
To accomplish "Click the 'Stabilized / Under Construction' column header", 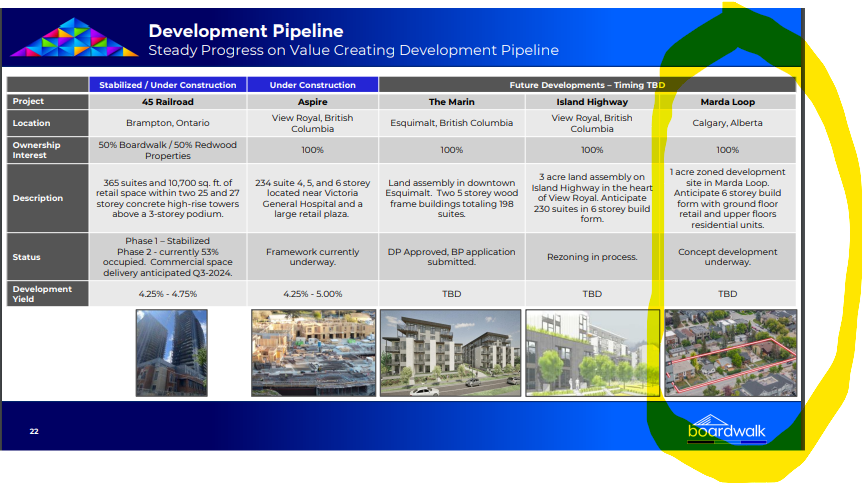I will coord(168,85).
